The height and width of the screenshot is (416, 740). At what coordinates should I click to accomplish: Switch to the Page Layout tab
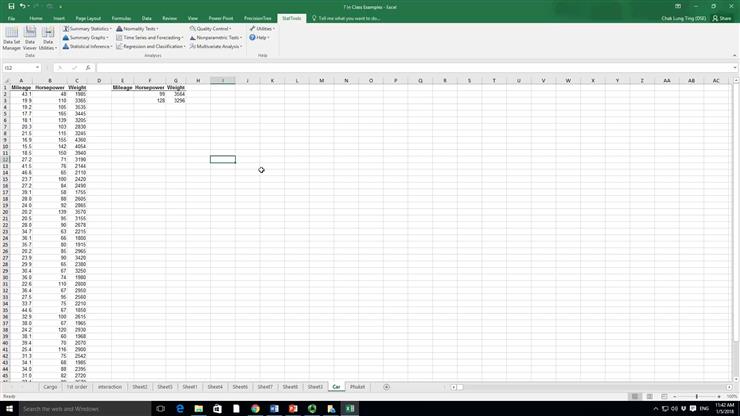point(88,18)
